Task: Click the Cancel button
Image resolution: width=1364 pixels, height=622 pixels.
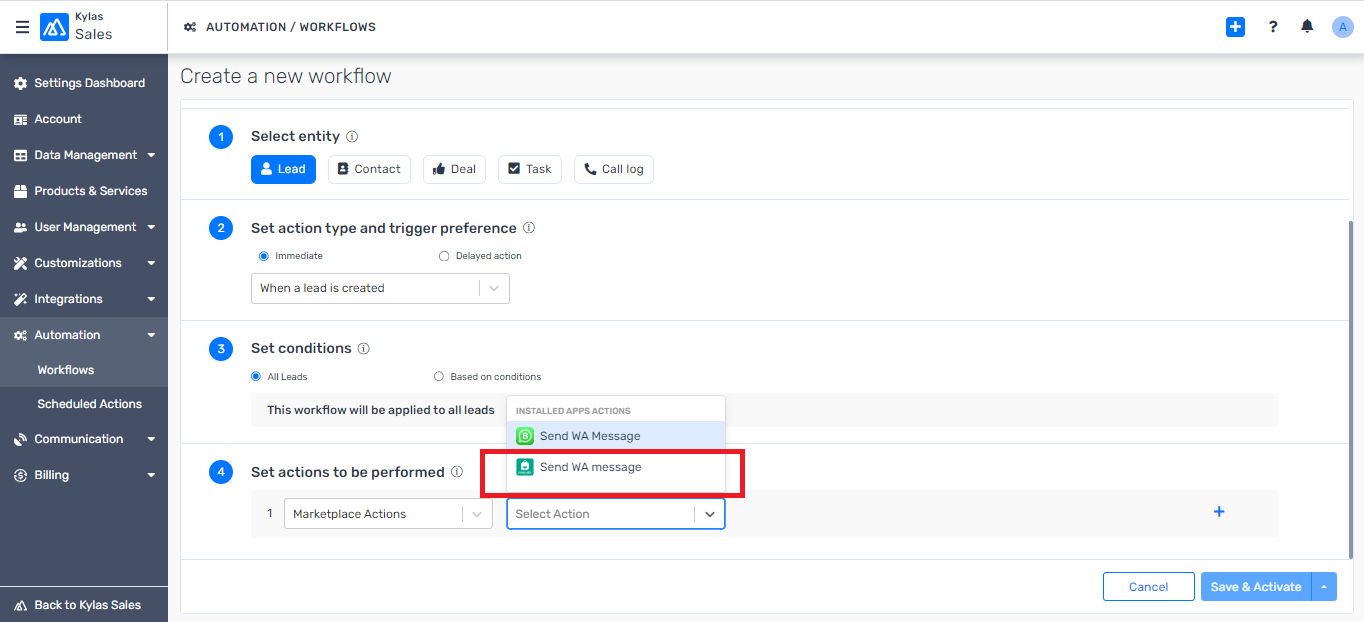Action: click(1148, 586)
